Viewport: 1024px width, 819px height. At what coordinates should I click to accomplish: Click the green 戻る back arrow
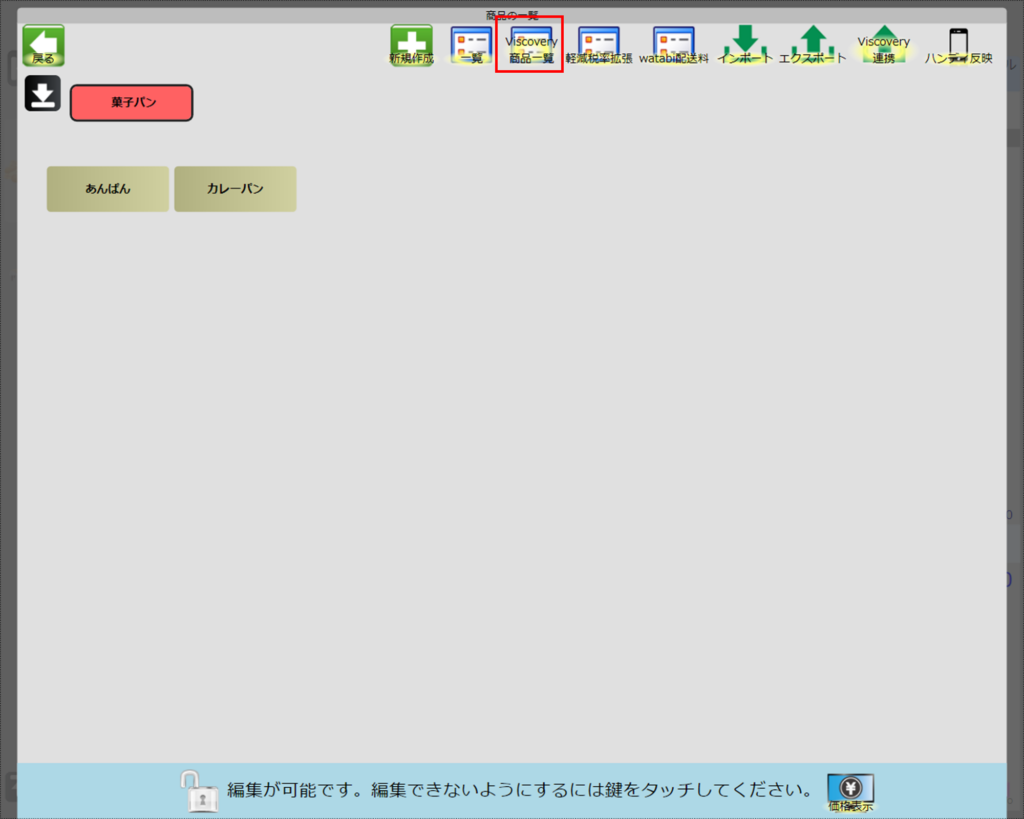coord(43,46)
